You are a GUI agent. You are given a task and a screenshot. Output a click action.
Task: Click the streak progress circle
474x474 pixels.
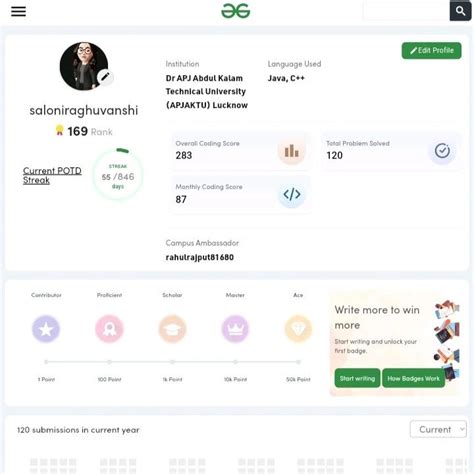click(x=118, y=174)
